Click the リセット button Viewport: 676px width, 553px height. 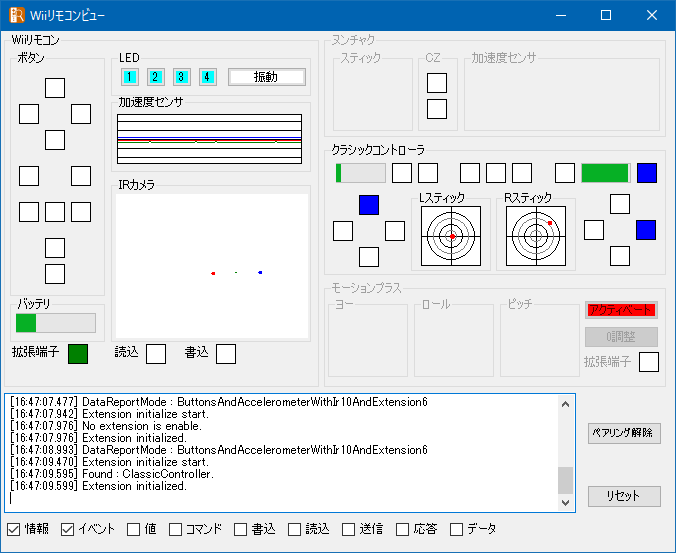(x=624, y=496)
